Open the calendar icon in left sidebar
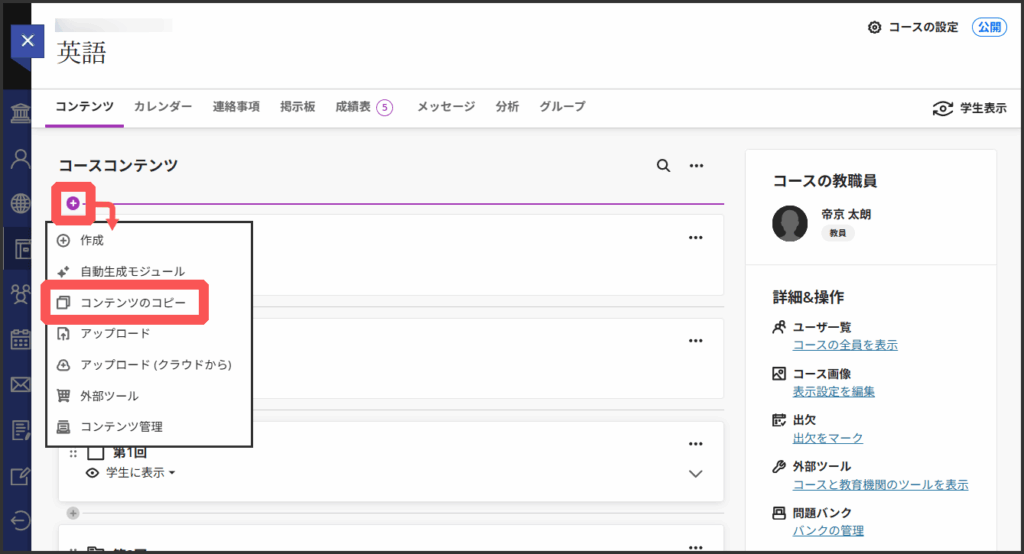Image resolution: width=1024 pixels, height=554 pixels. pyautogui.click(x=20, y=339)
